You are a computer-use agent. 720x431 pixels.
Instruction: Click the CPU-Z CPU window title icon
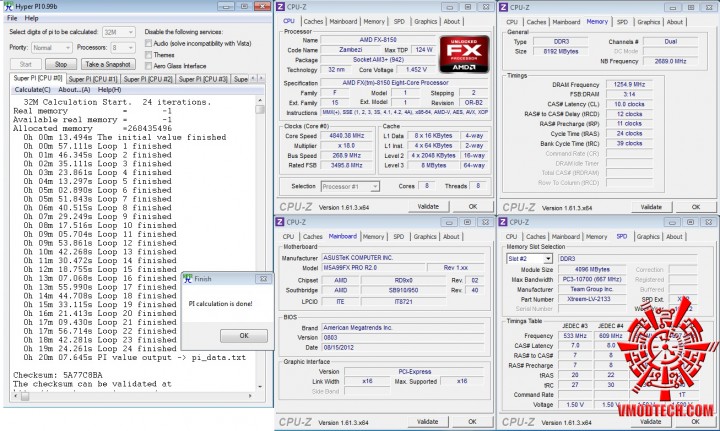click(x=280, y=7)
